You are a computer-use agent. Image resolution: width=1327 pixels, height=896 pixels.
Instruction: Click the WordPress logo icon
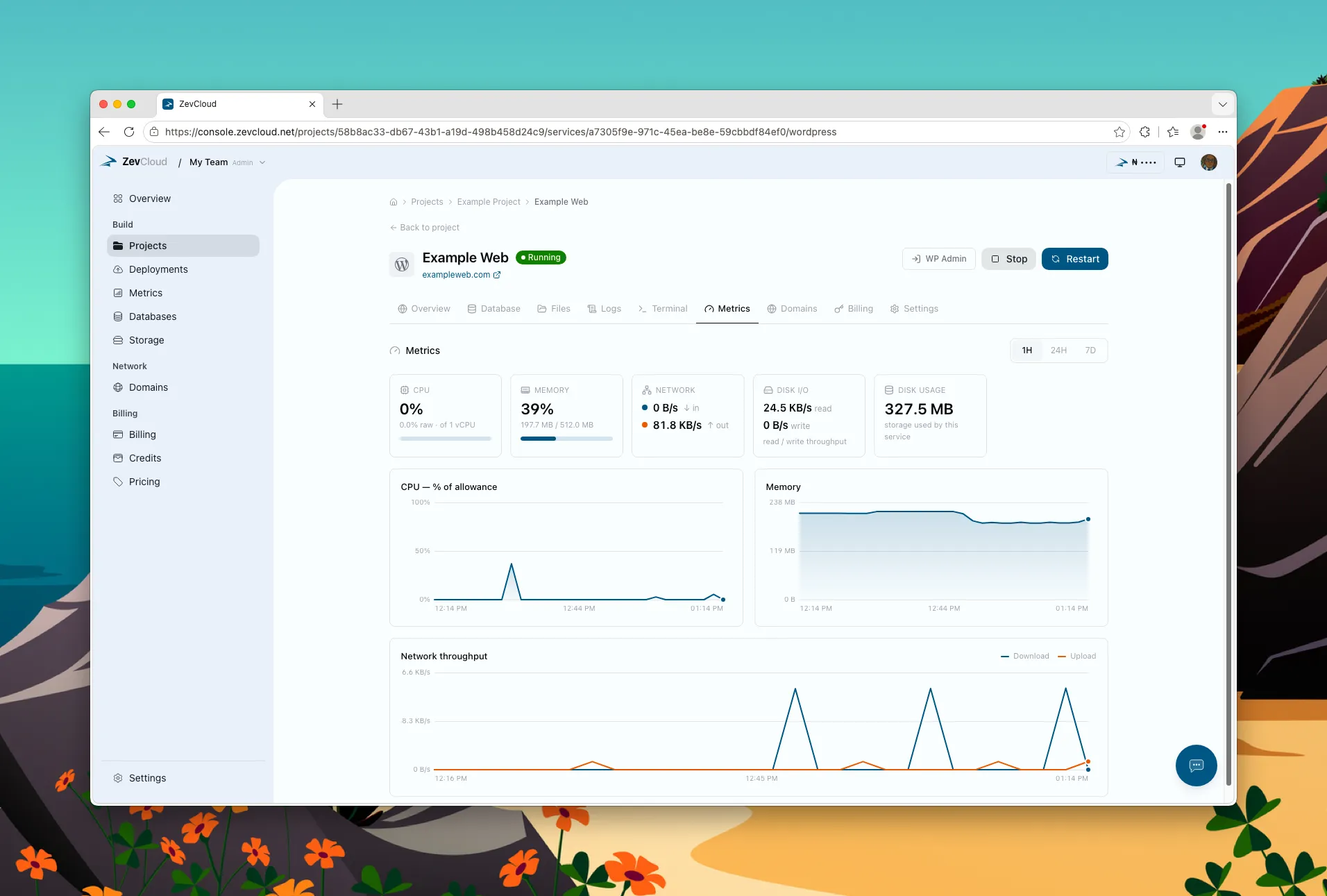402,264
